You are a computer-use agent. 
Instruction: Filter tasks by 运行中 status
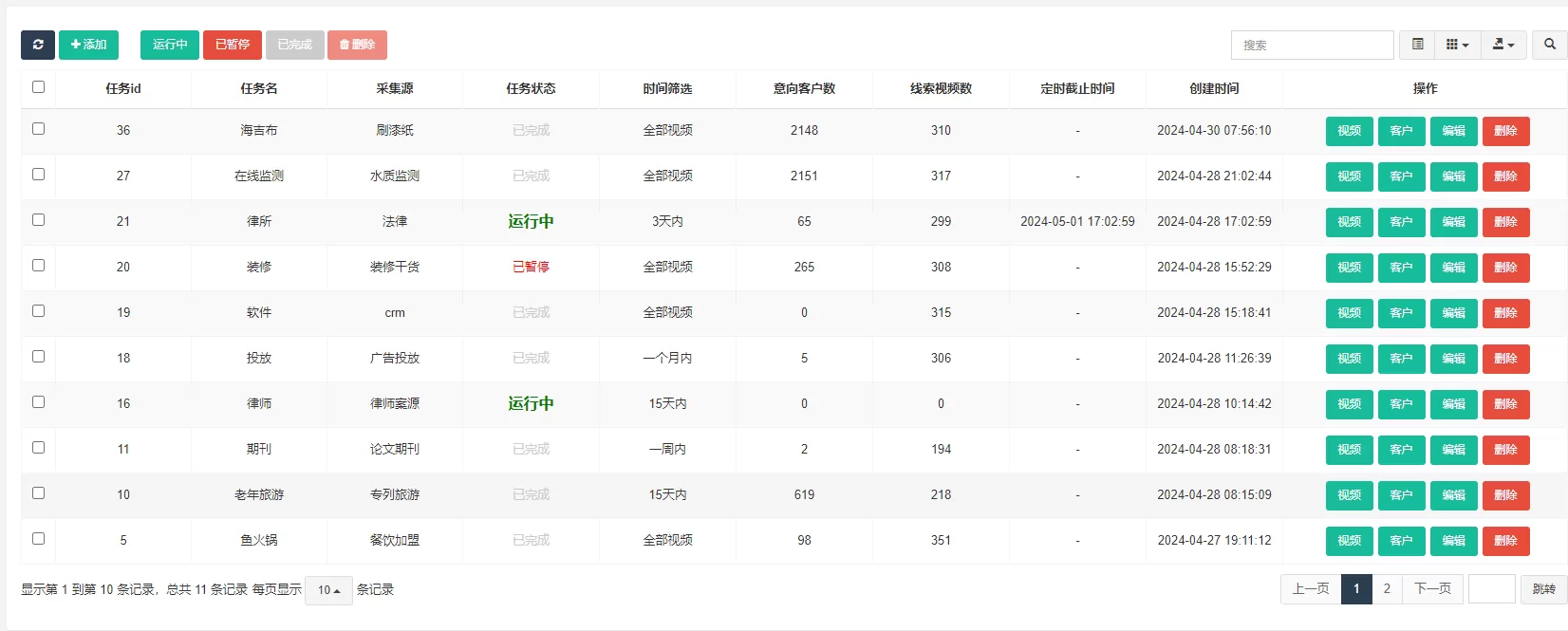pyautogui.click(x=170, y=45)
